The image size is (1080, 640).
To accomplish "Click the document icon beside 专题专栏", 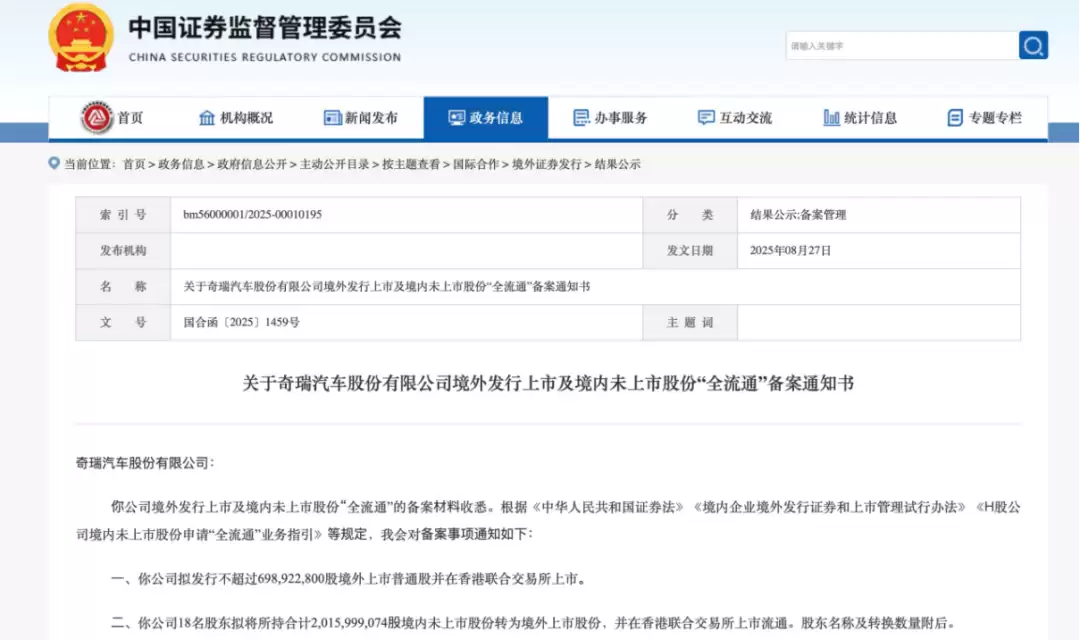I will click(x=955, y=118).
